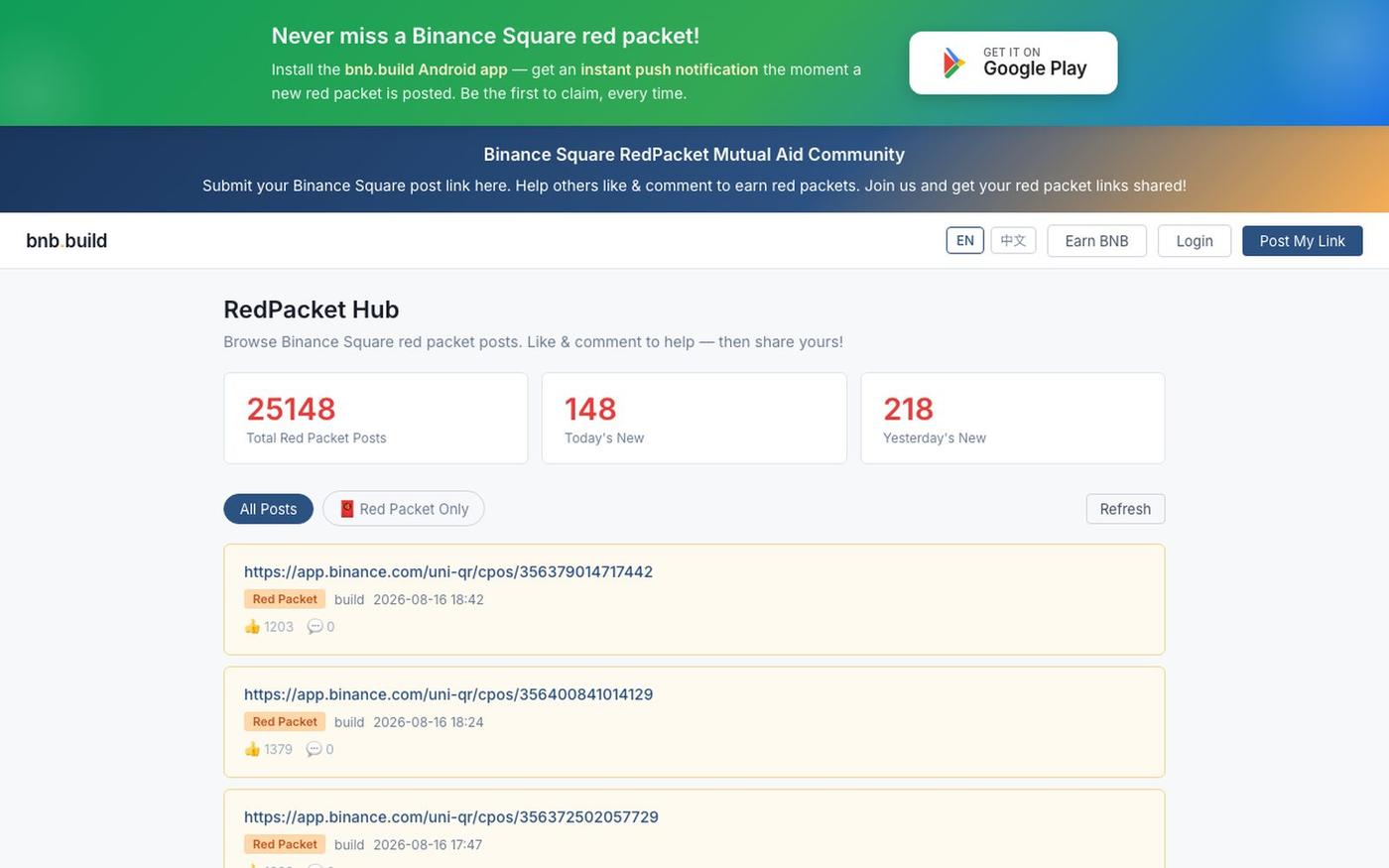
Task: Switch language to 中文
Action: (1013, 241)
